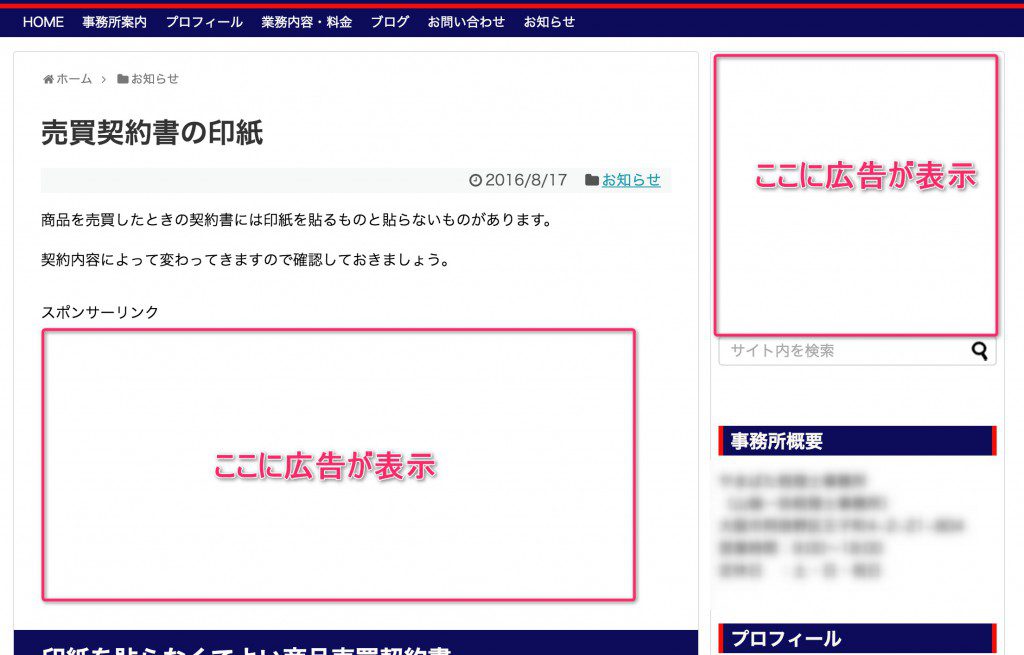
Task: Open the HOME menu item
Action: tap(43, 22)
